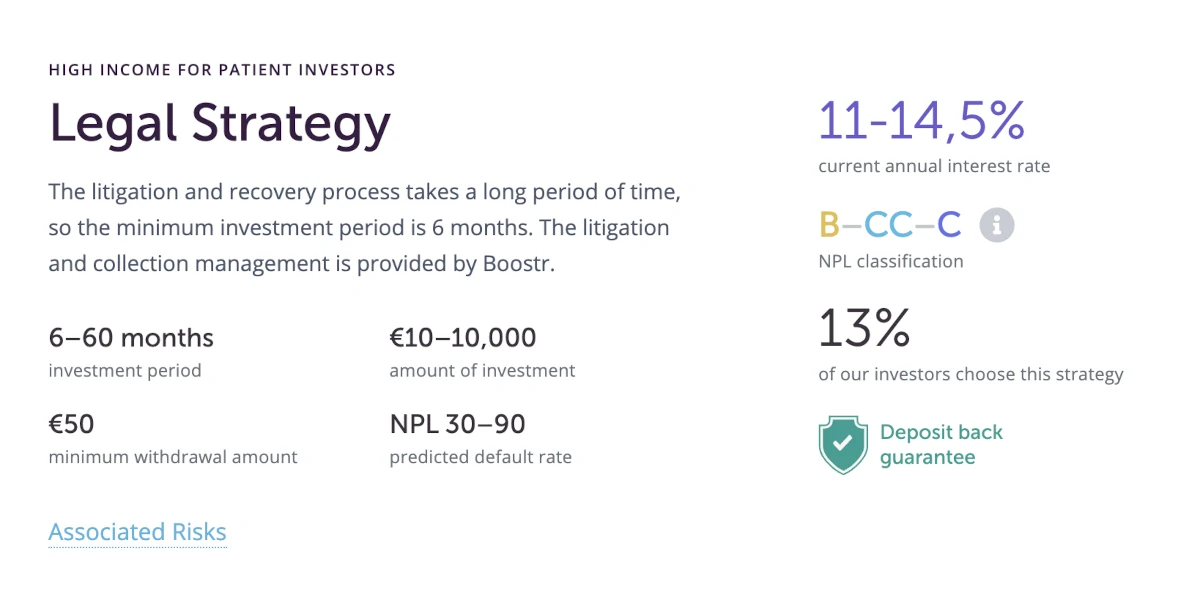The width and height of the screenshot is (1200, 601).
Task: Click the yellow B classification letter
Action: click(x=829, y=224)
